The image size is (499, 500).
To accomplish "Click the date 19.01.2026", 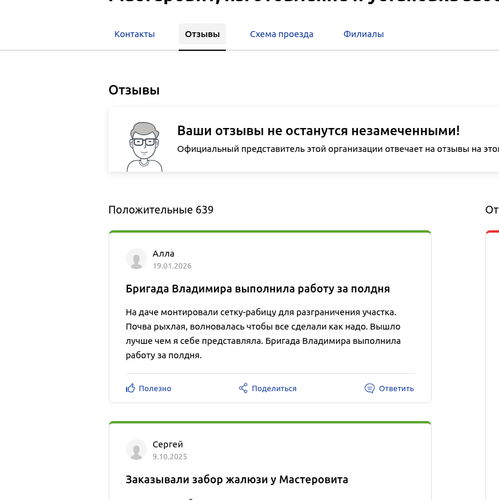I will click(172, 266).
